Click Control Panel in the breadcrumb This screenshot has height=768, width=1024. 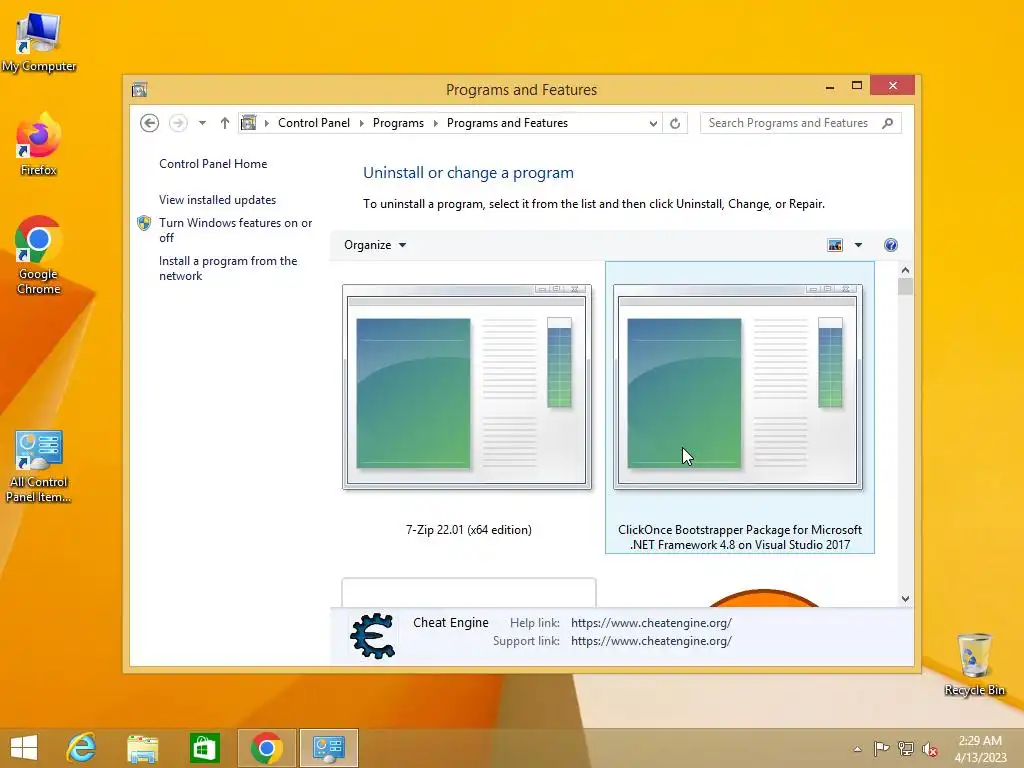(314, 123)
